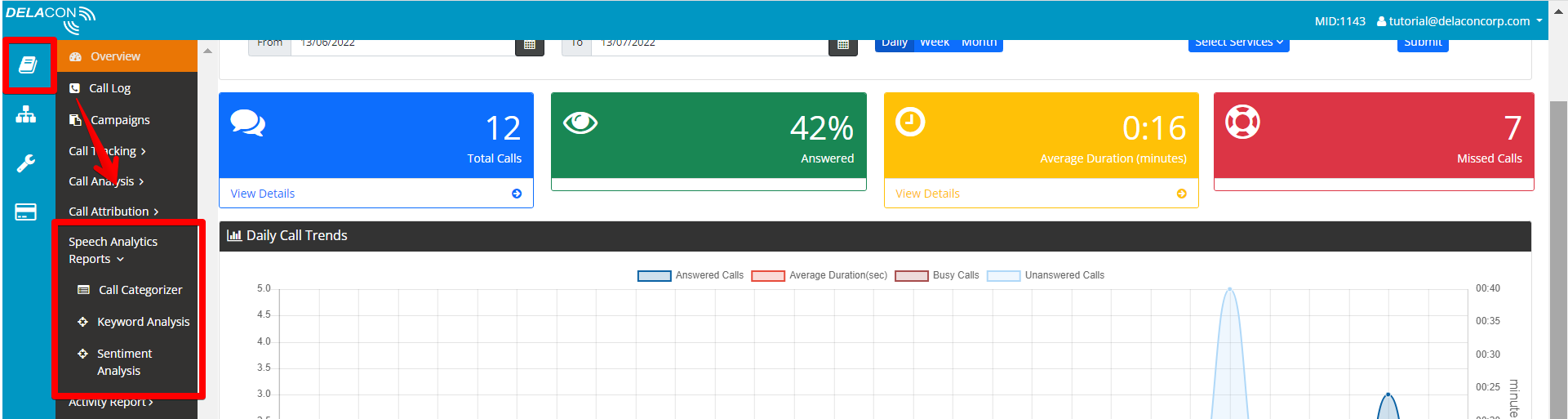Open the Reports book icon in sidebar

click(x=28, y=65)
